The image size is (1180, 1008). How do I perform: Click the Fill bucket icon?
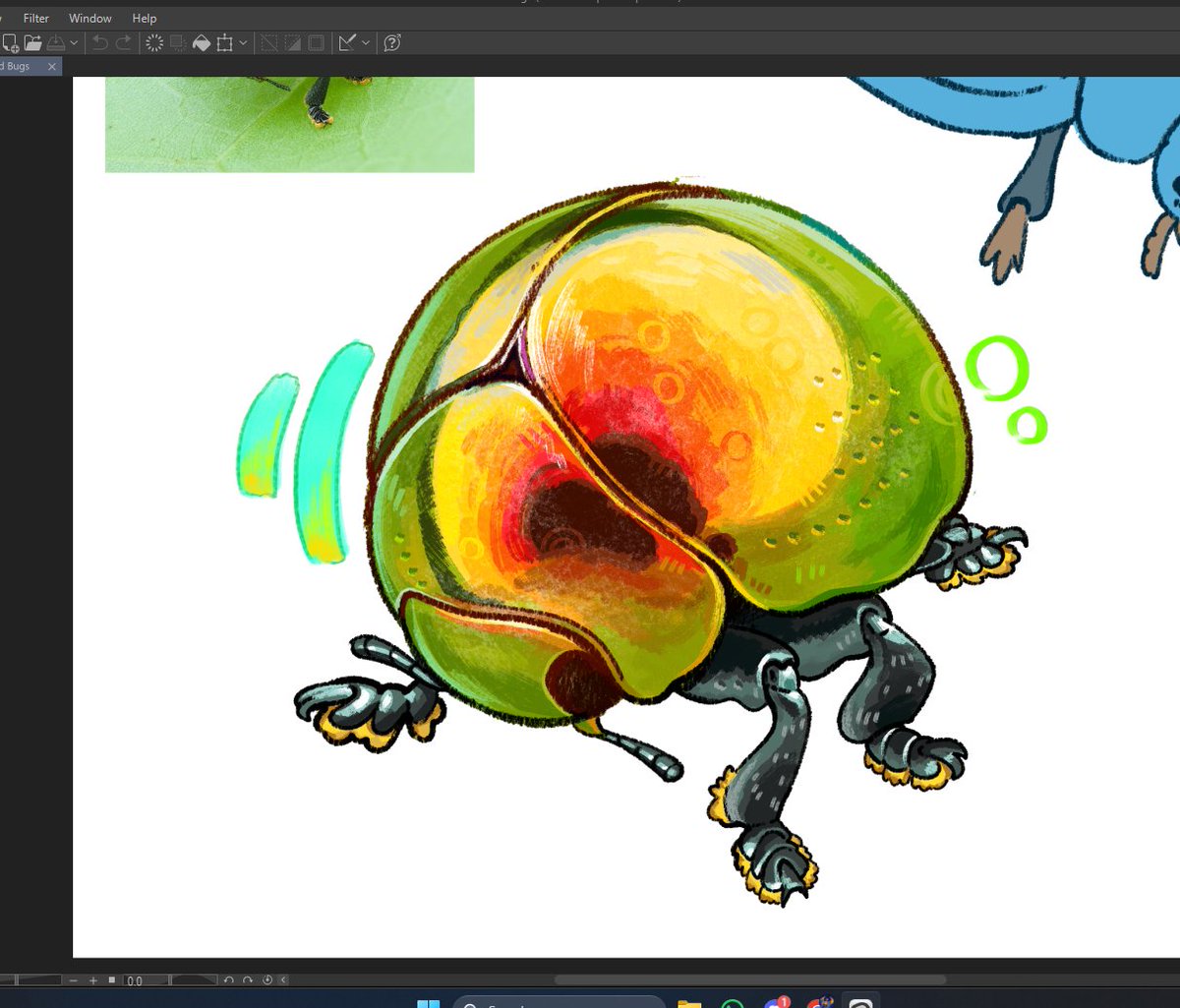pyautogui.click(x=202, y=42)
